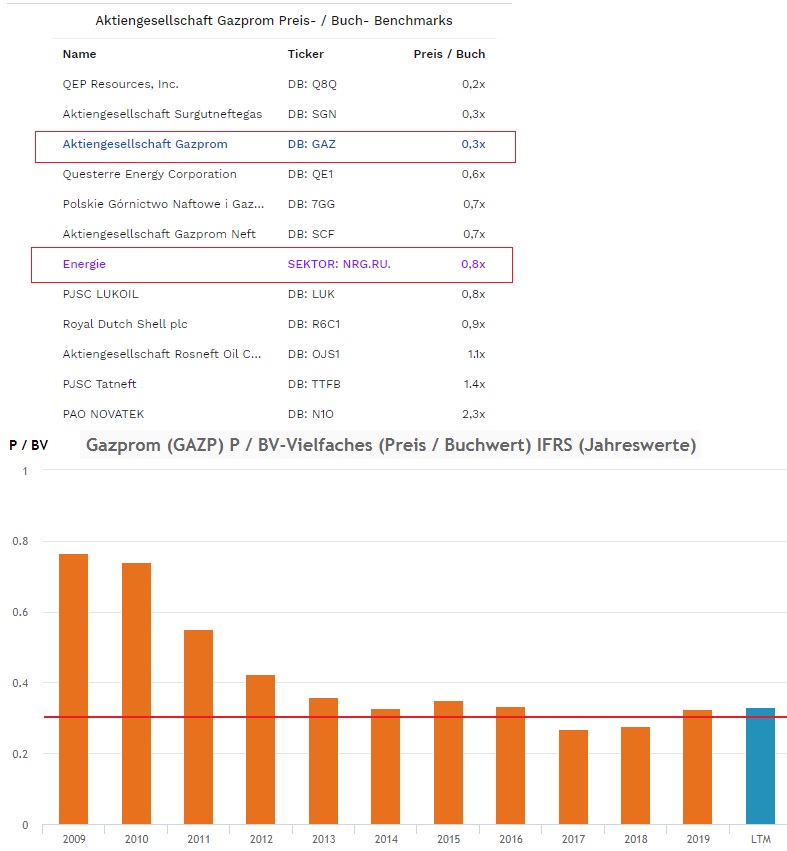The image size is (787, 851).
Task: Click the 2012 orange bar
Action: (x=260, y=750)
